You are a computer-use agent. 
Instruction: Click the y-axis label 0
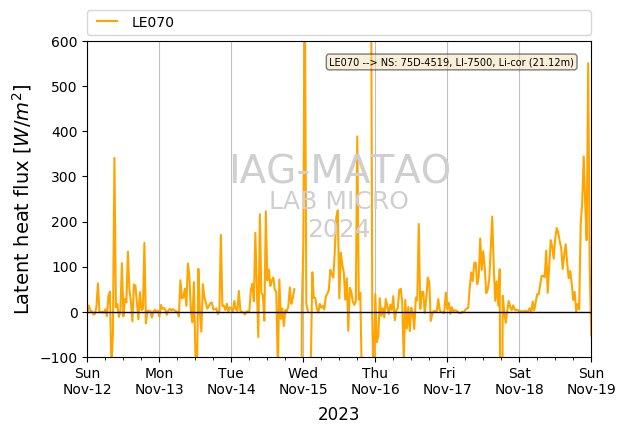73,313
